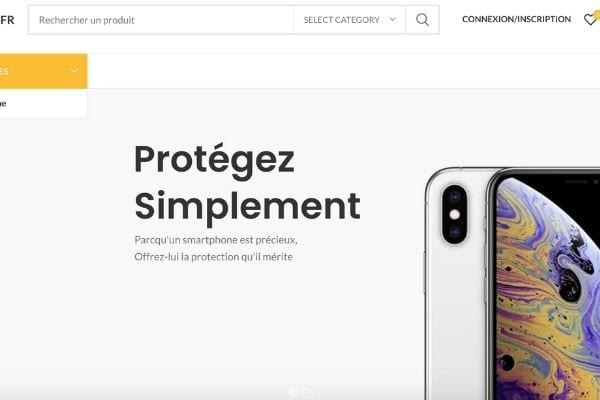Click the magnifier search icon
Screen dimensions: 600x400
click(422, 20)
